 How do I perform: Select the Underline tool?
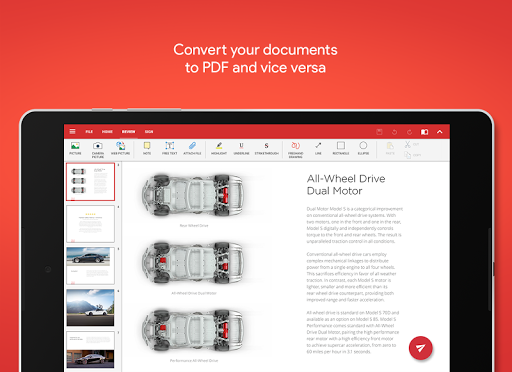point(241,148)
